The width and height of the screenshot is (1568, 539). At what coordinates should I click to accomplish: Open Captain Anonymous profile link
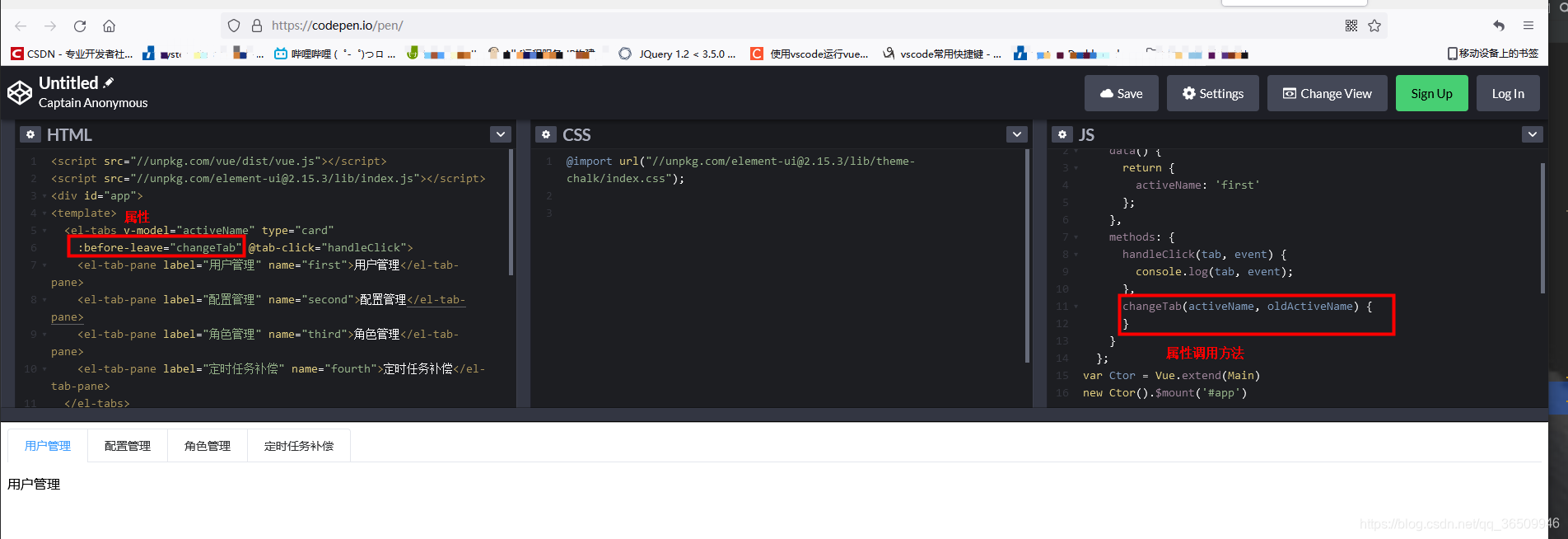click(93, 103)
